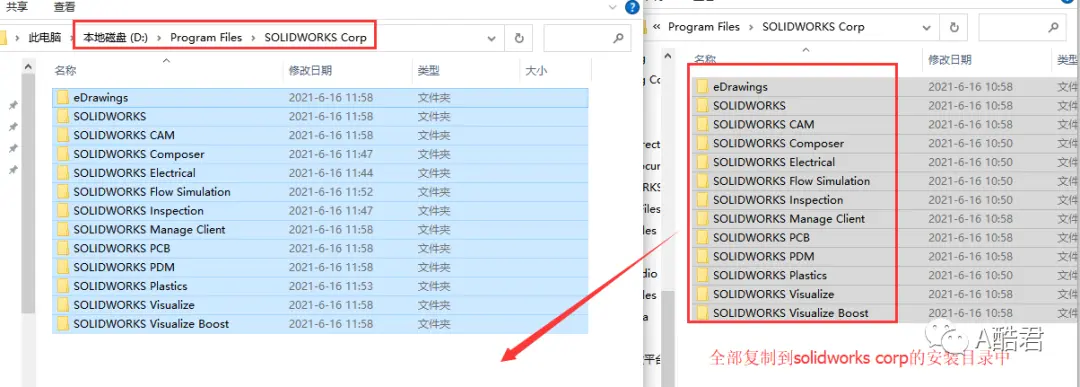Click search magnifier icon in left window
This screenshot has height=387, width=1080.
pos(619,38)
